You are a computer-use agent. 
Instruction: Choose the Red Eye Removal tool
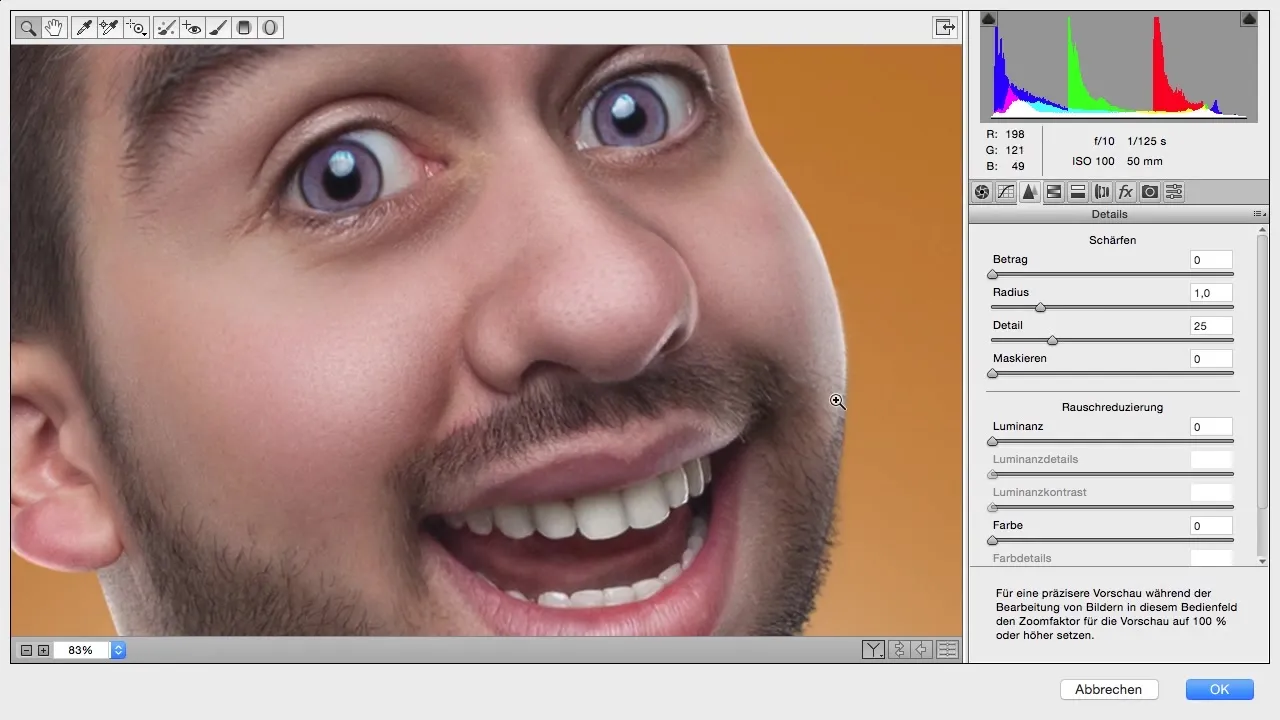coord(193,28)
